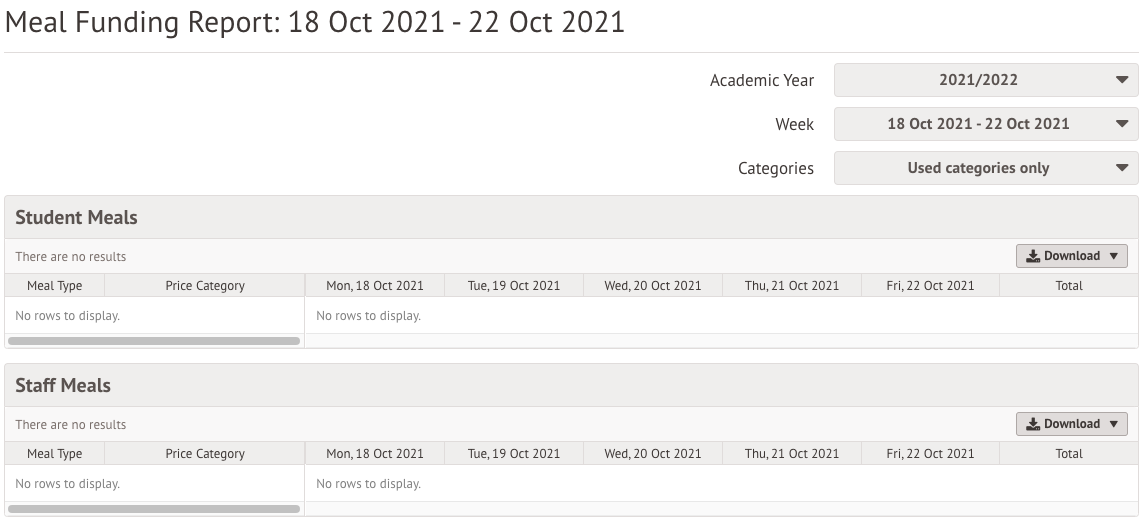Sort Student Meals by Price Category column
The height and width of the screenshot is (524, 1143).
click(x=205, y=286)
